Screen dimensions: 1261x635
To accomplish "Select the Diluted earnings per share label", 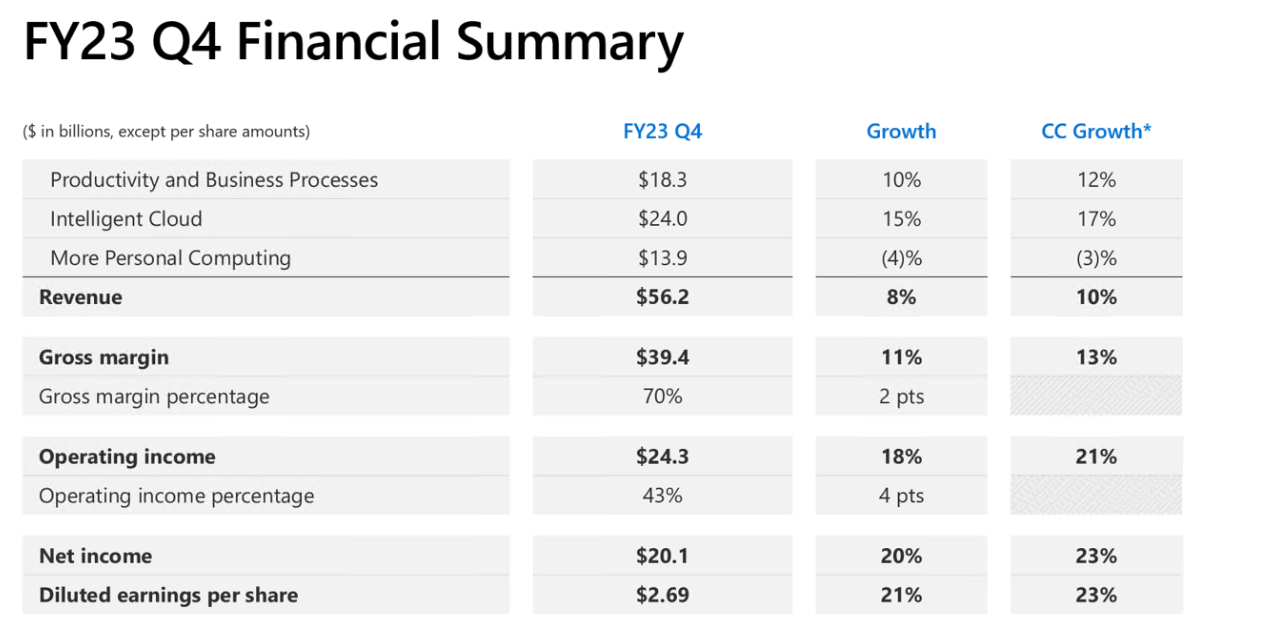I will pyautogui.click(x=168, y=595).
